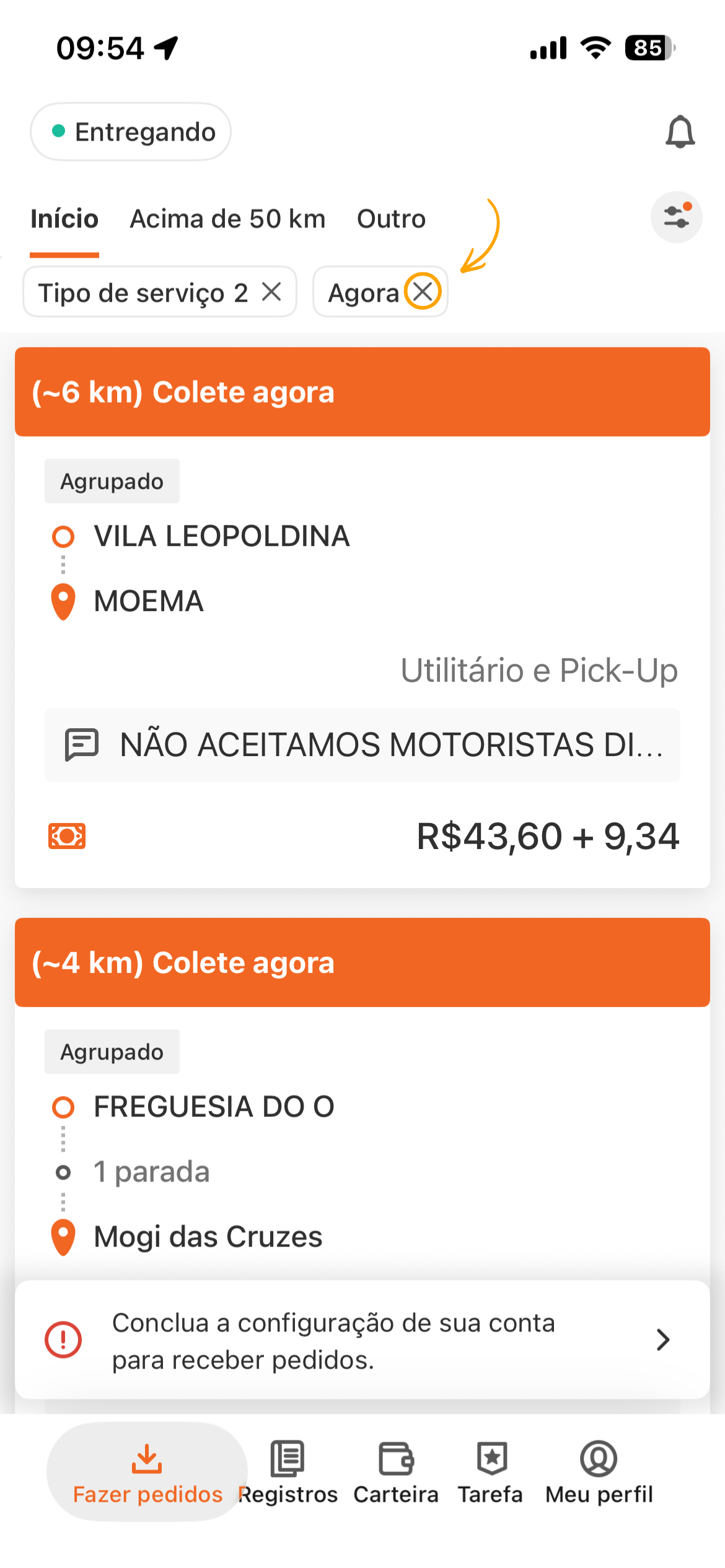Open the notifications bell
725x1568 pixels.
tap(680, 132)
